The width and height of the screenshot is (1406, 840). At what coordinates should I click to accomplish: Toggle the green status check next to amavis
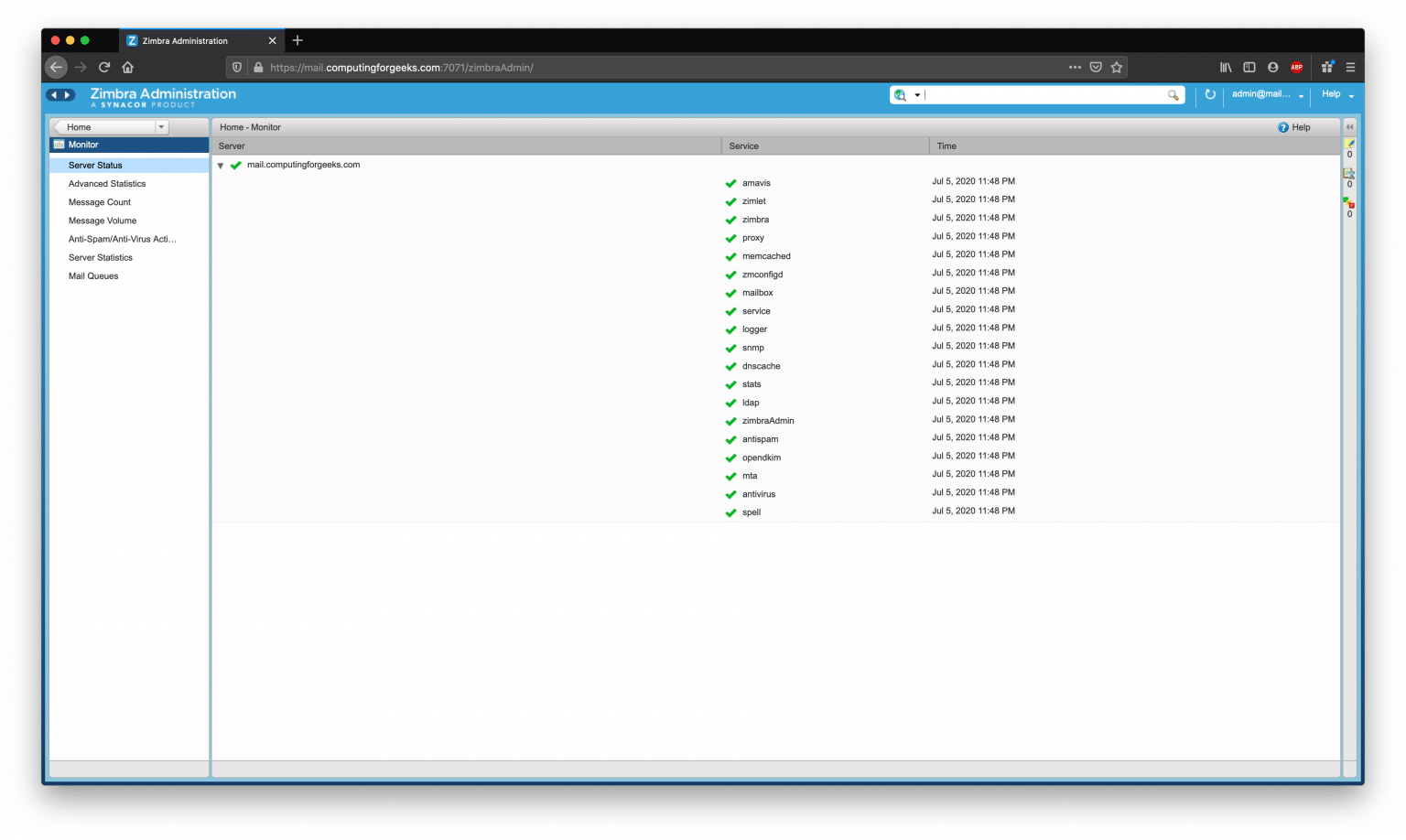click(730, 182)
